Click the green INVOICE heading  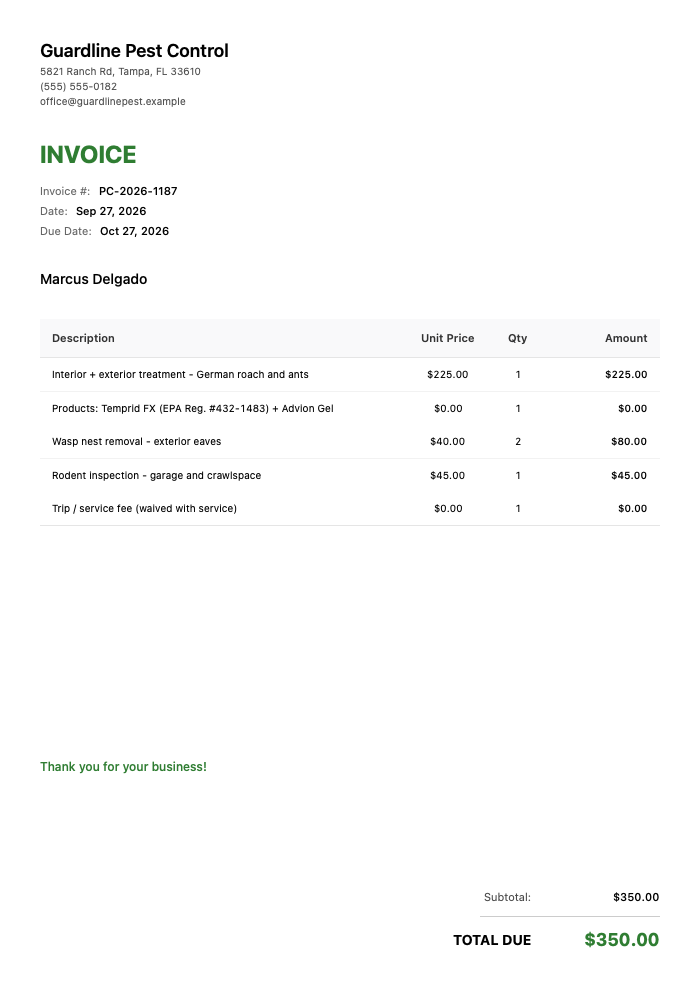click(88, 155)
